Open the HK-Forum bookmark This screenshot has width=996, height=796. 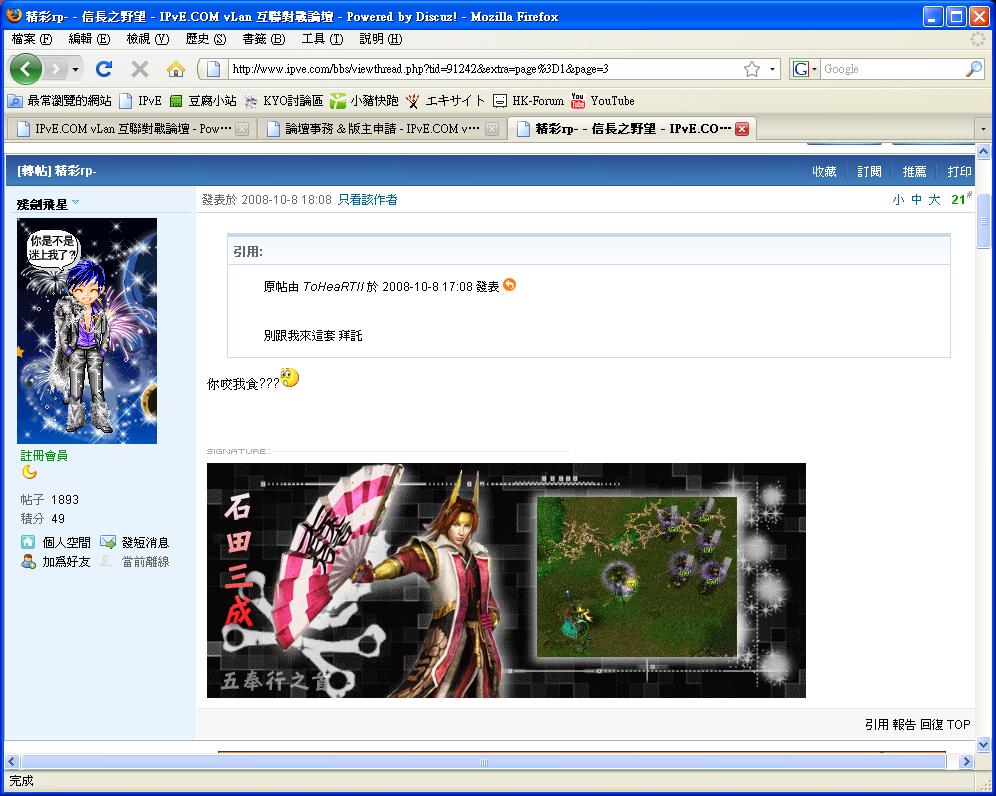pos(528,100)
